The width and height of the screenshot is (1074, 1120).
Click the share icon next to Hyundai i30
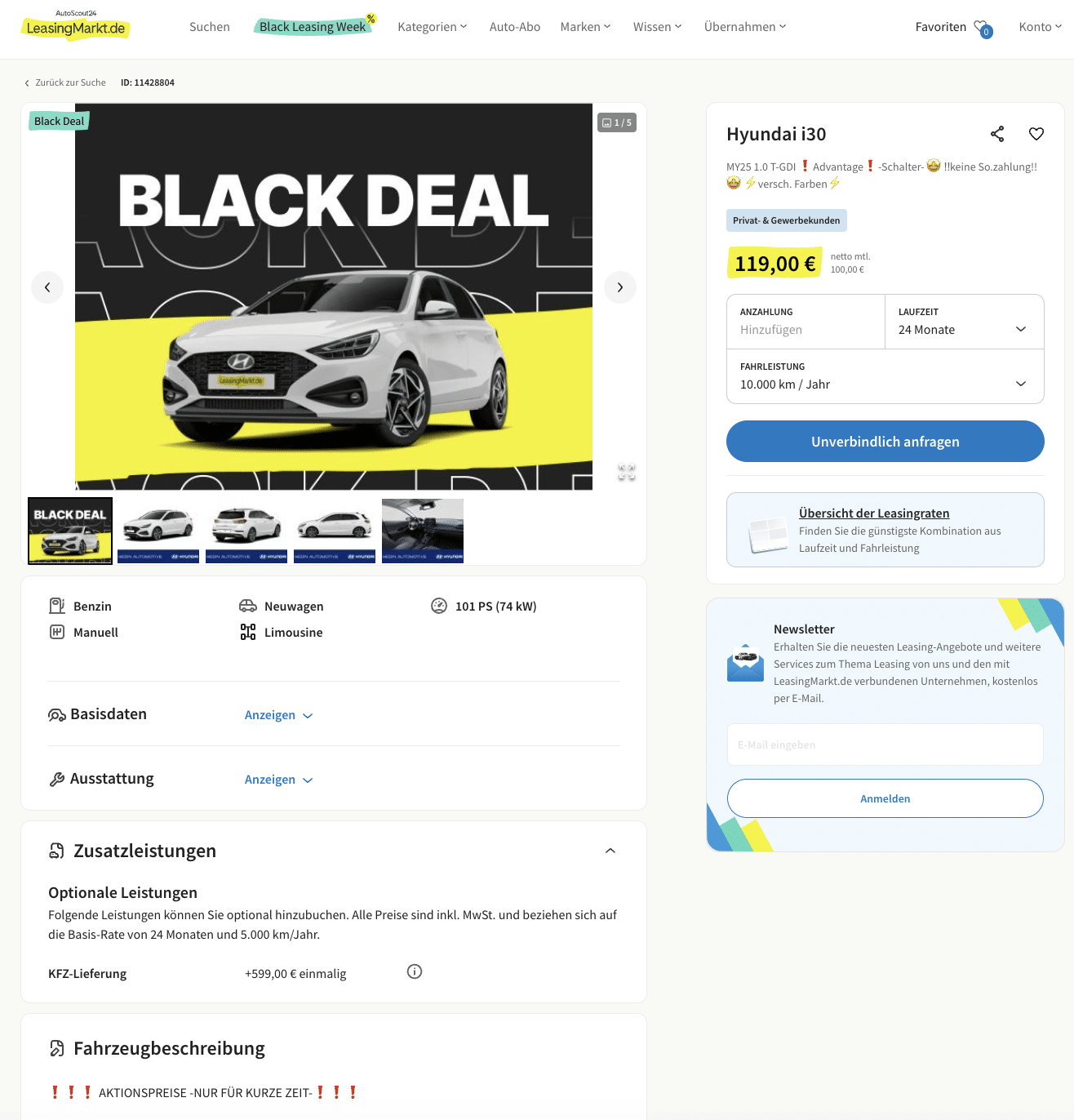coord(997,134)
